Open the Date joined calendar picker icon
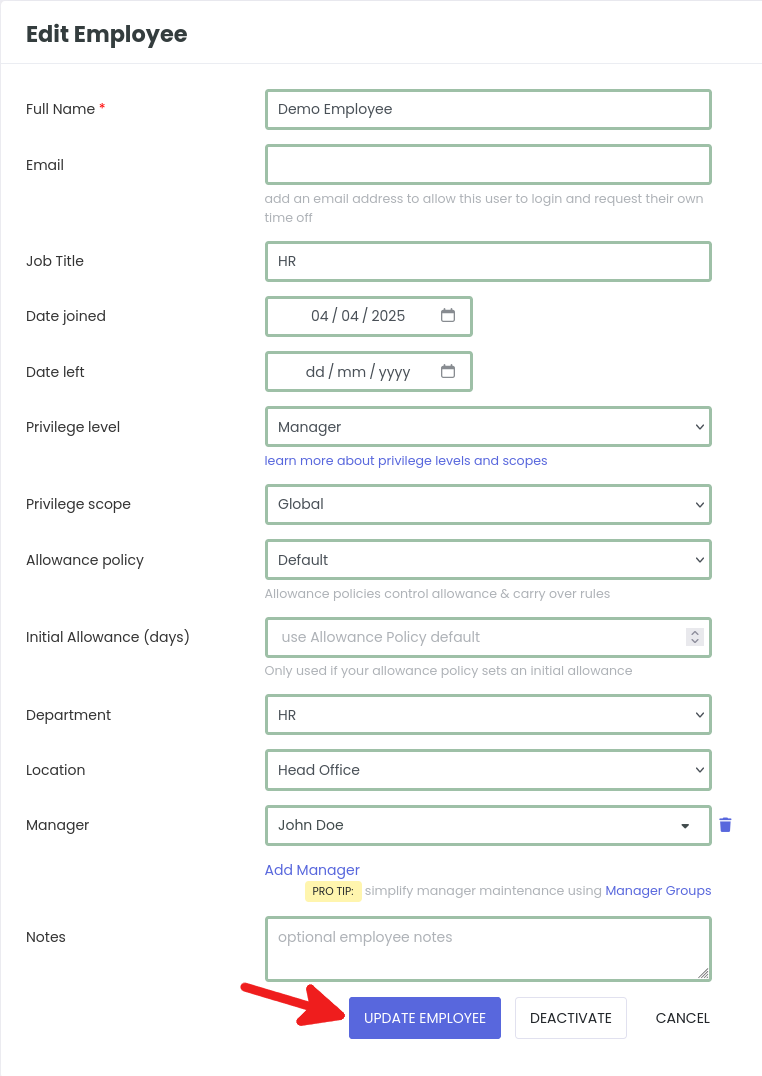The height and width of the screenshot is (1076, 762). pyautogui.click(x=448, y=316)
